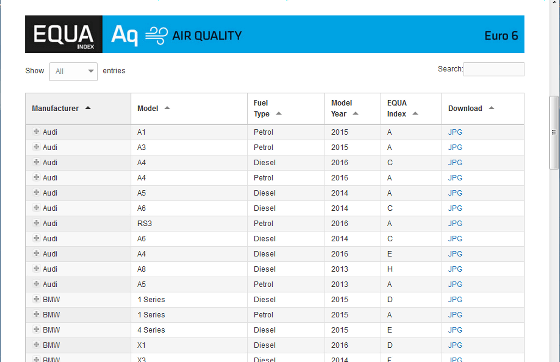Click Petrol cell in Audi A1 row
The image size is (560, 362).
tap(264, 132)
